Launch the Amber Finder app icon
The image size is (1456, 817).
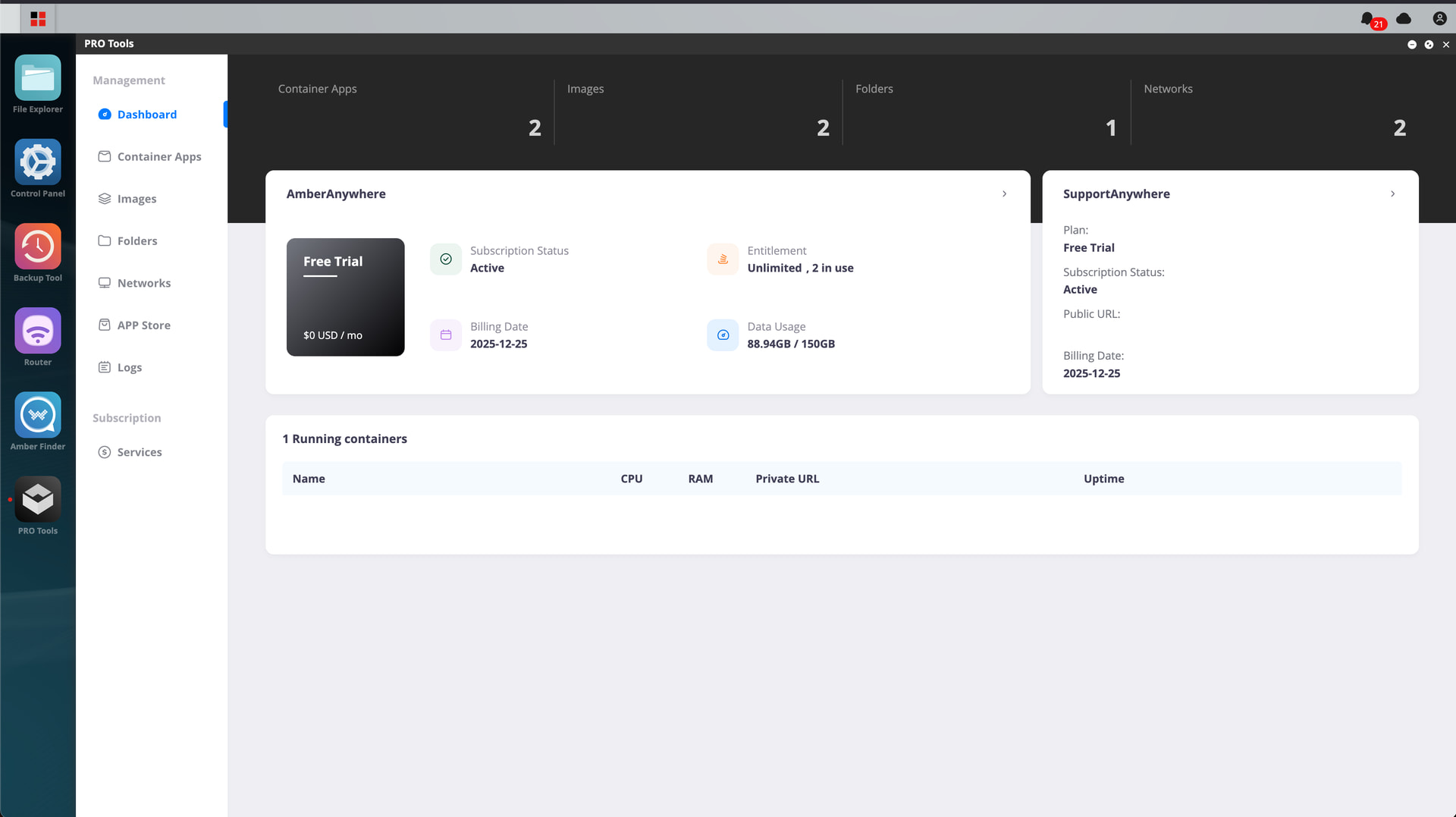coord(38,415)
